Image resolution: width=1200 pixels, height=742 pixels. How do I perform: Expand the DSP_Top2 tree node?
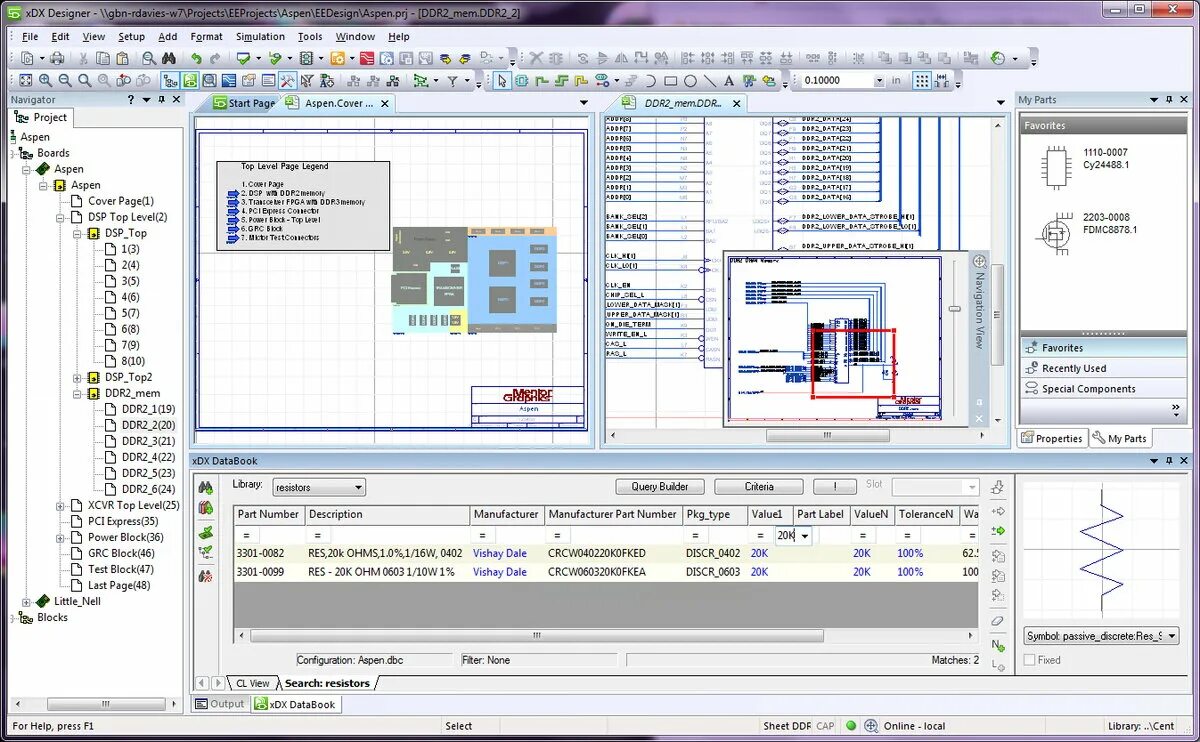77,377
